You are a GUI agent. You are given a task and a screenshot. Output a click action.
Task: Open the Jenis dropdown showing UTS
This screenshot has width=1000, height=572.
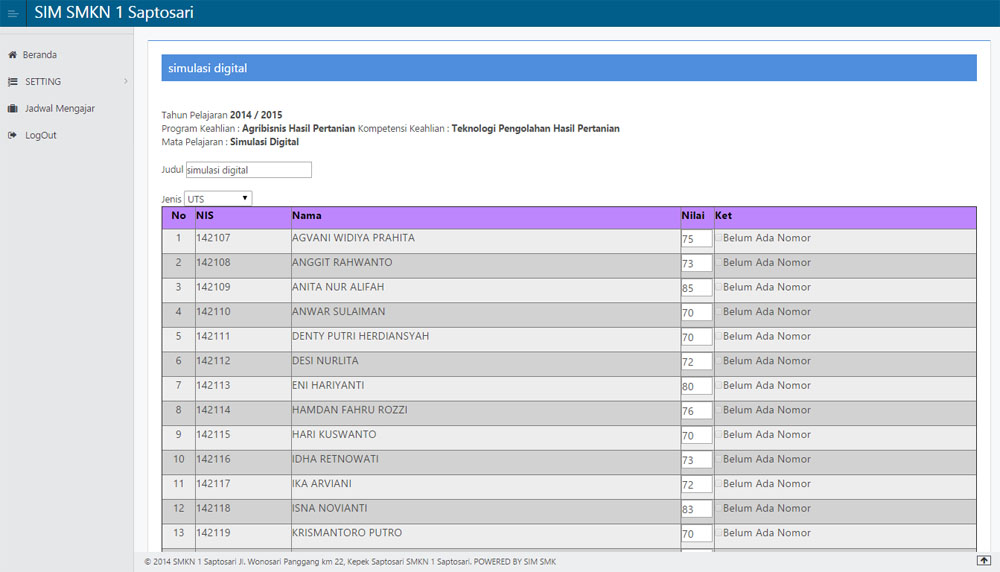pos(218,199)
